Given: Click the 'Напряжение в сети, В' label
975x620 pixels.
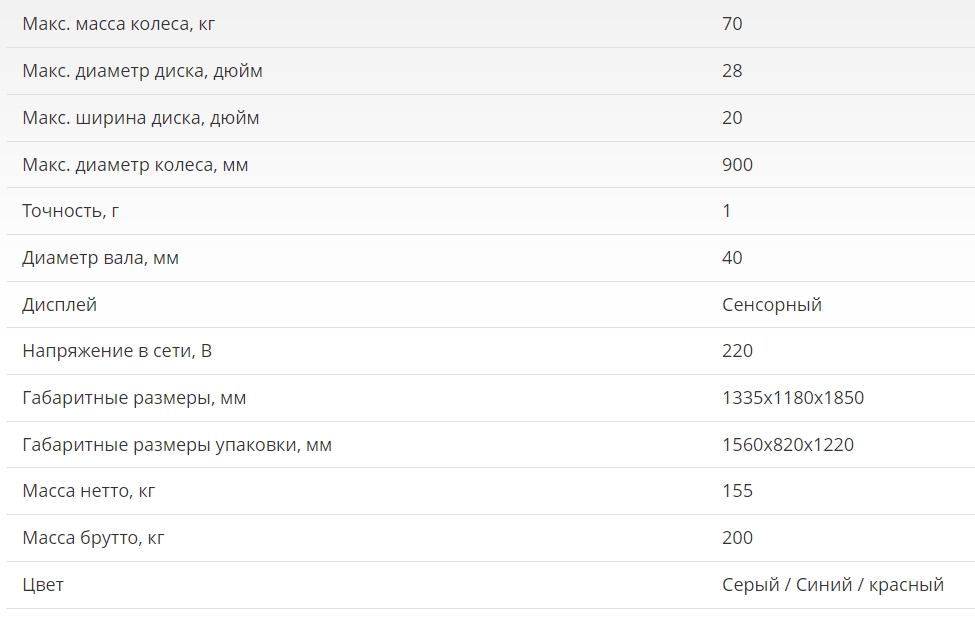Looking at the screenshot, I should click(x=117, y=351).
